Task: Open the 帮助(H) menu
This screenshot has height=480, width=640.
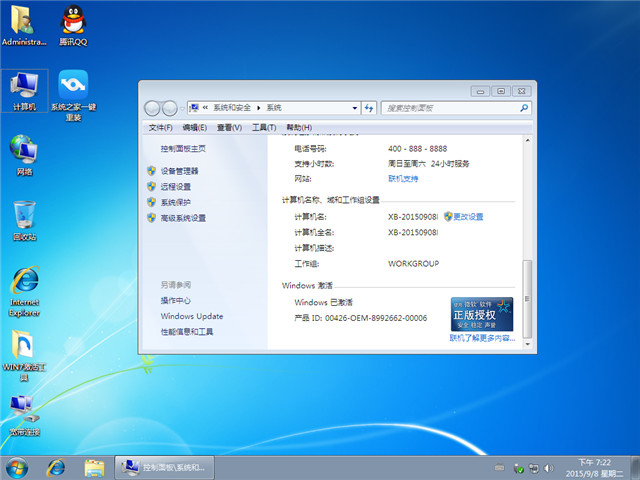Action: point(299,128)
